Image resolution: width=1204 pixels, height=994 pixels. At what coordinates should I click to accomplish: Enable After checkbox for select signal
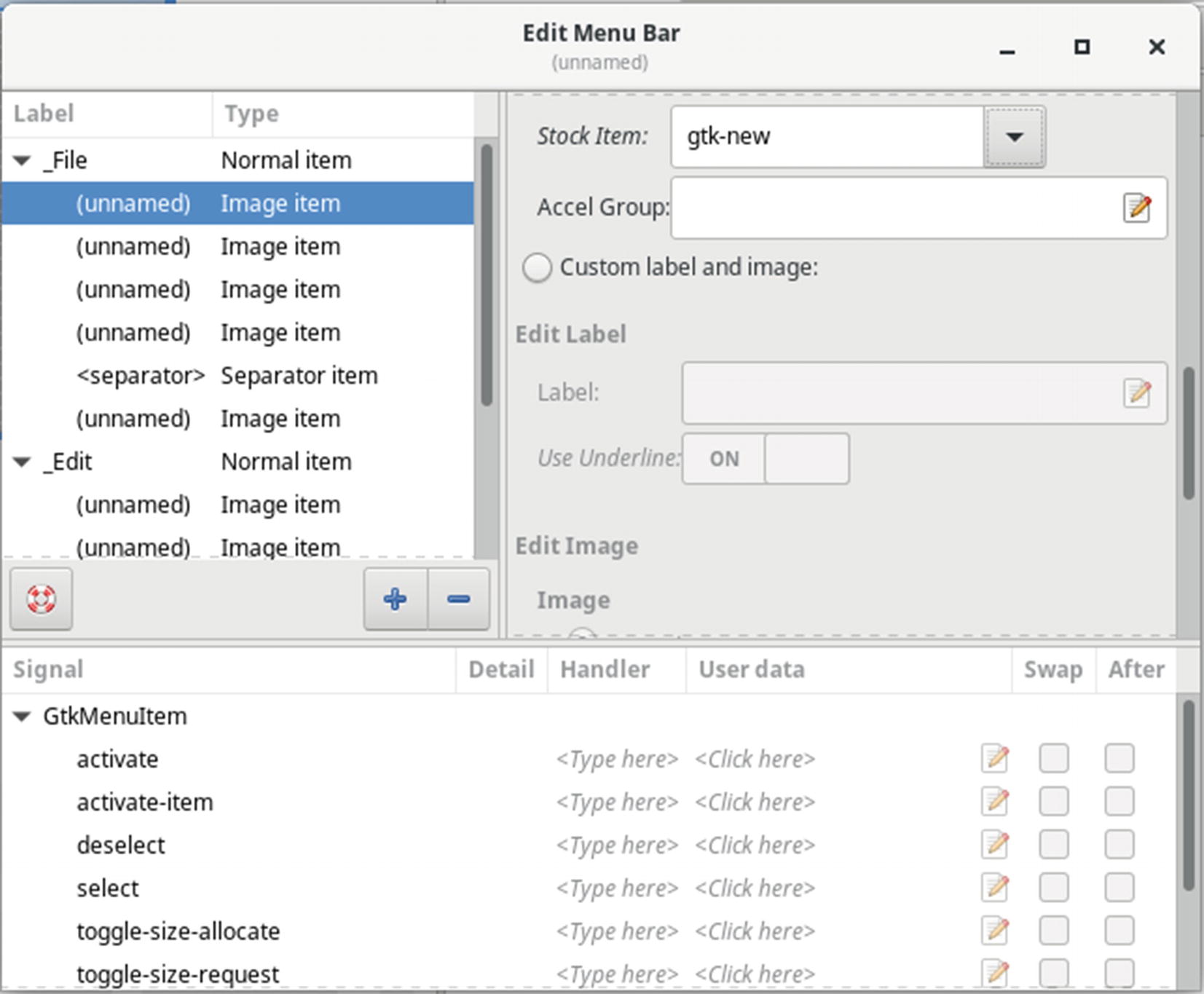coord(1119,888)
